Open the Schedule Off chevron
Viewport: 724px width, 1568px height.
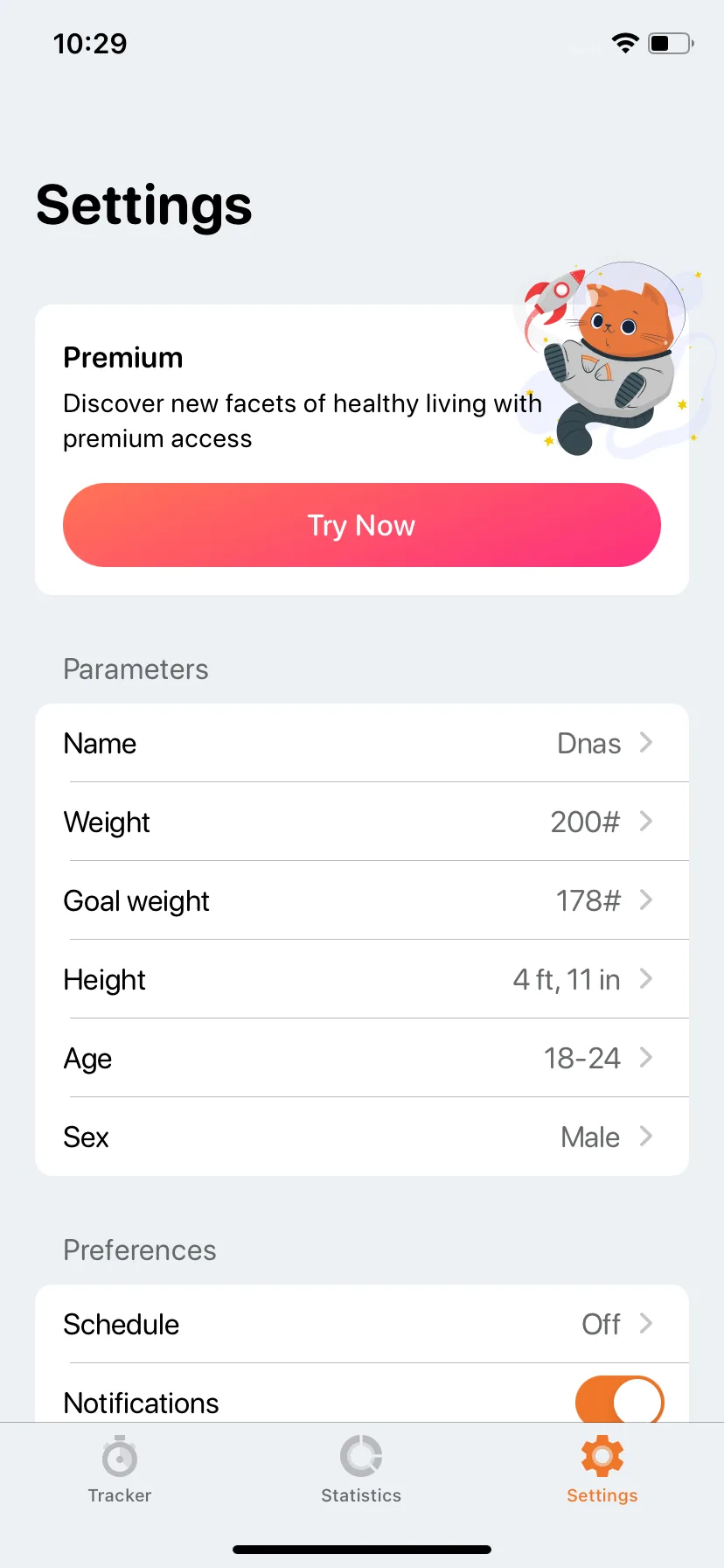[x=646, y=1324]
